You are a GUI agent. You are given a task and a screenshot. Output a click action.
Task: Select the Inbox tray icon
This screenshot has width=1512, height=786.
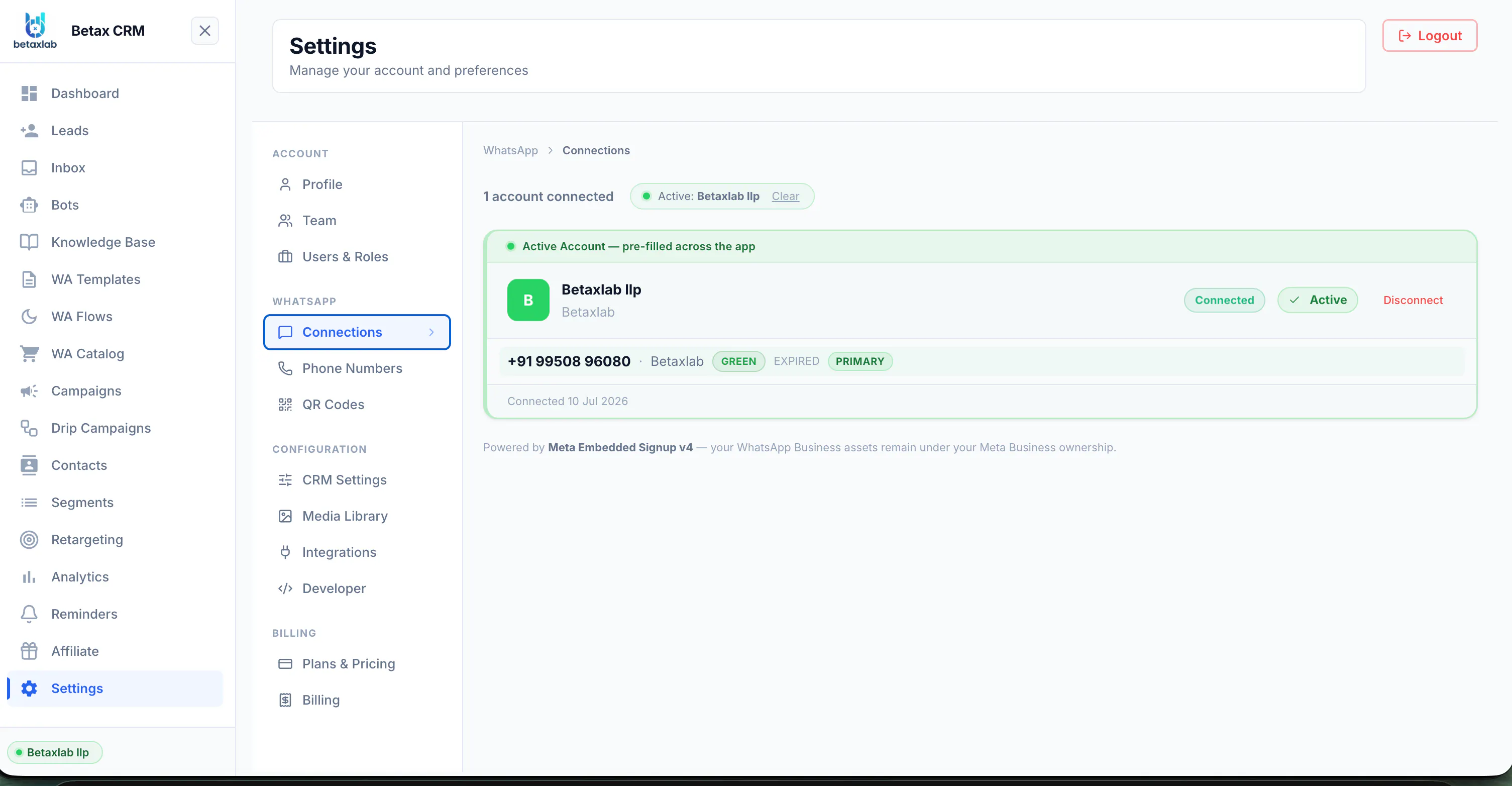pos(29,167)
